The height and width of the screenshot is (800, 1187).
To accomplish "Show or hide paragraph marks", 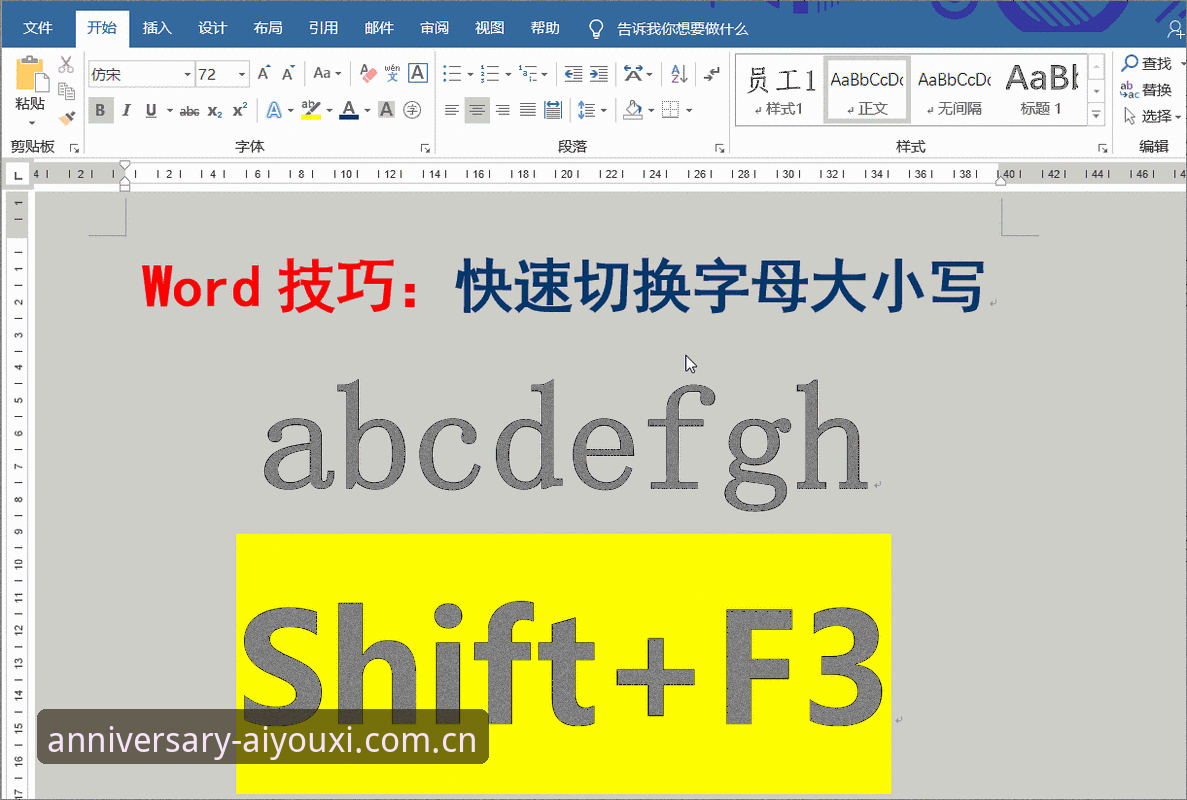I will point(712,74).
